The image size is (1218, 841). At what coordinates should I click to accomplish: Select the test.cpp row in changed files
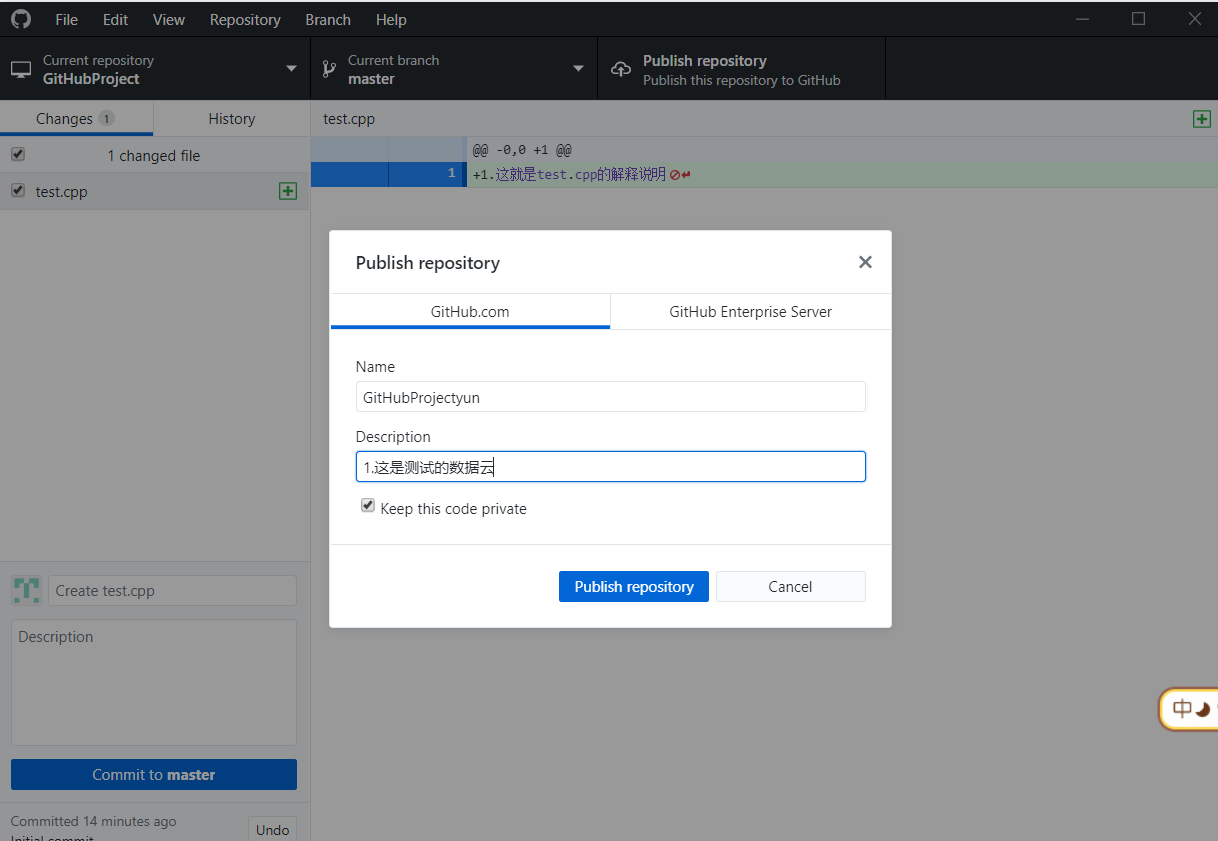(x=155, y=191)
